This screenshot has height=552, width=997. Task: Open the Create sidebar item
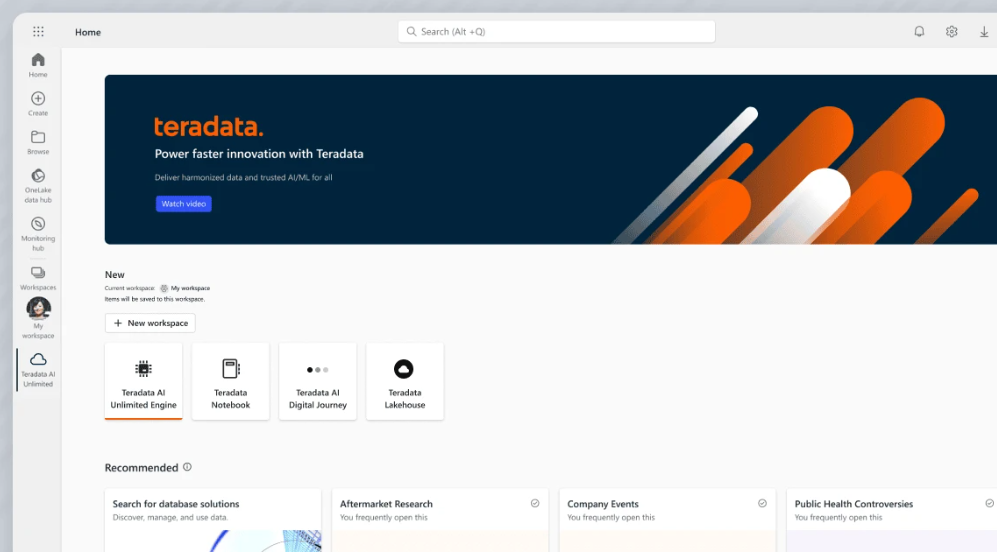coord(38,104)
